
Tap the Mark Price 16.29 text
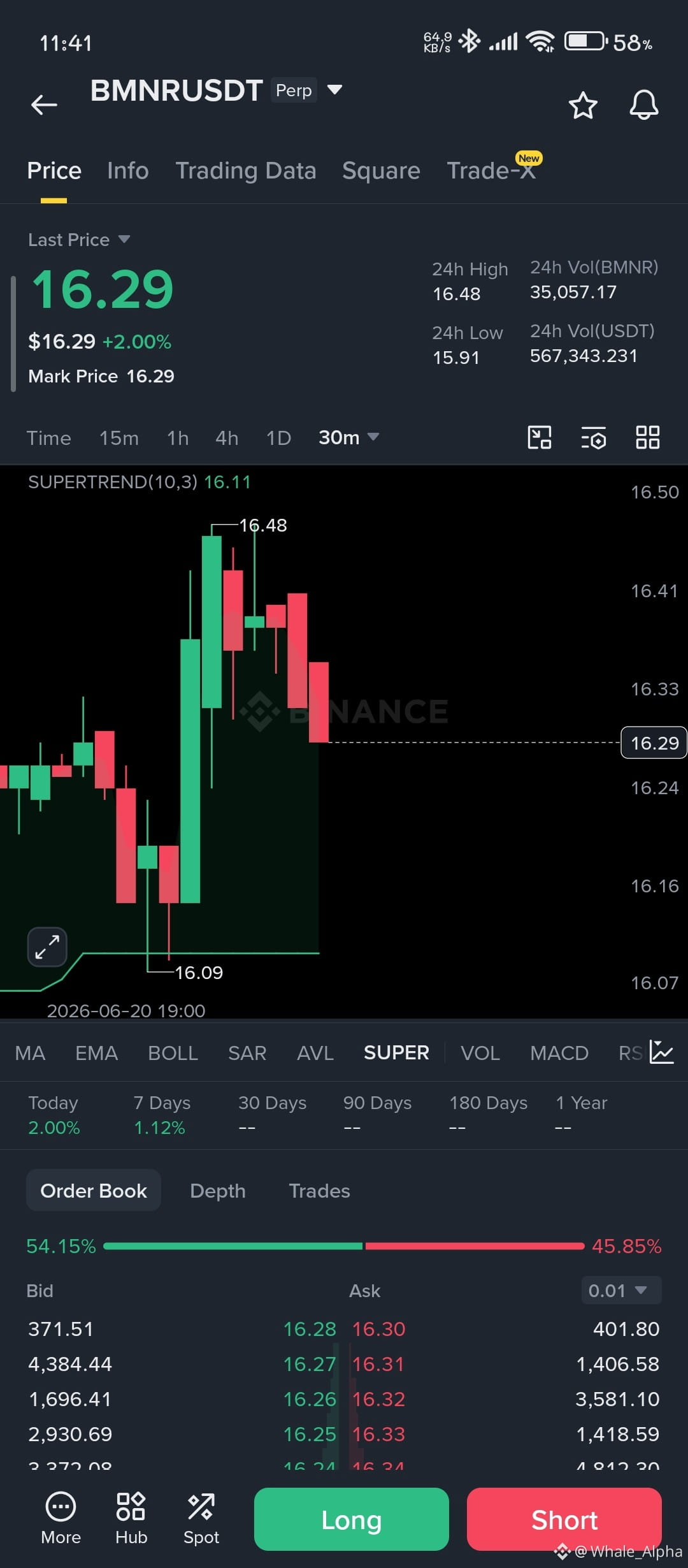(101, 376)
